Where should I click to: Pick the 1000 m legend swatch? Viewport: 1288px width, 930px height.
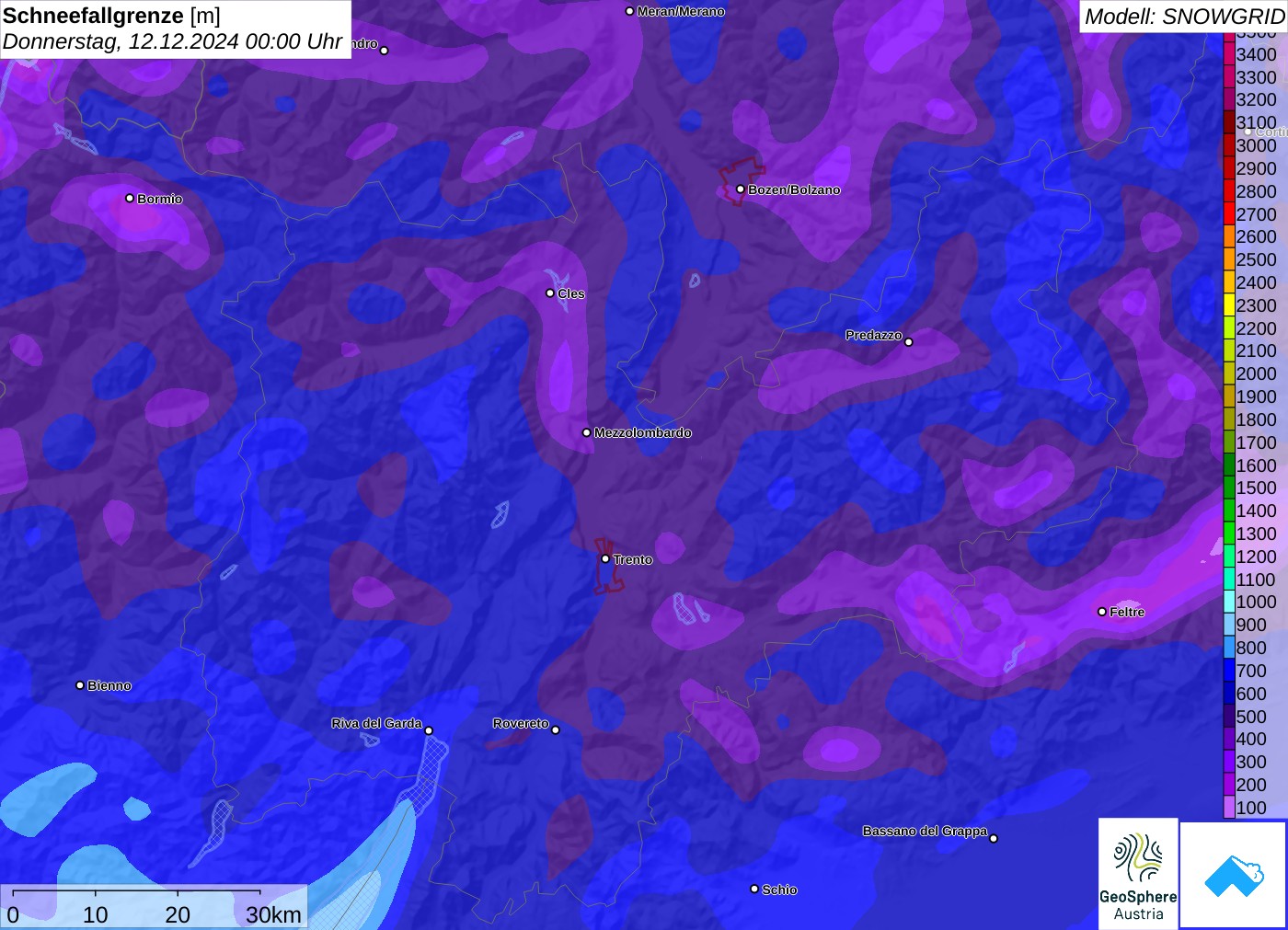click(x=1228, y=602)
